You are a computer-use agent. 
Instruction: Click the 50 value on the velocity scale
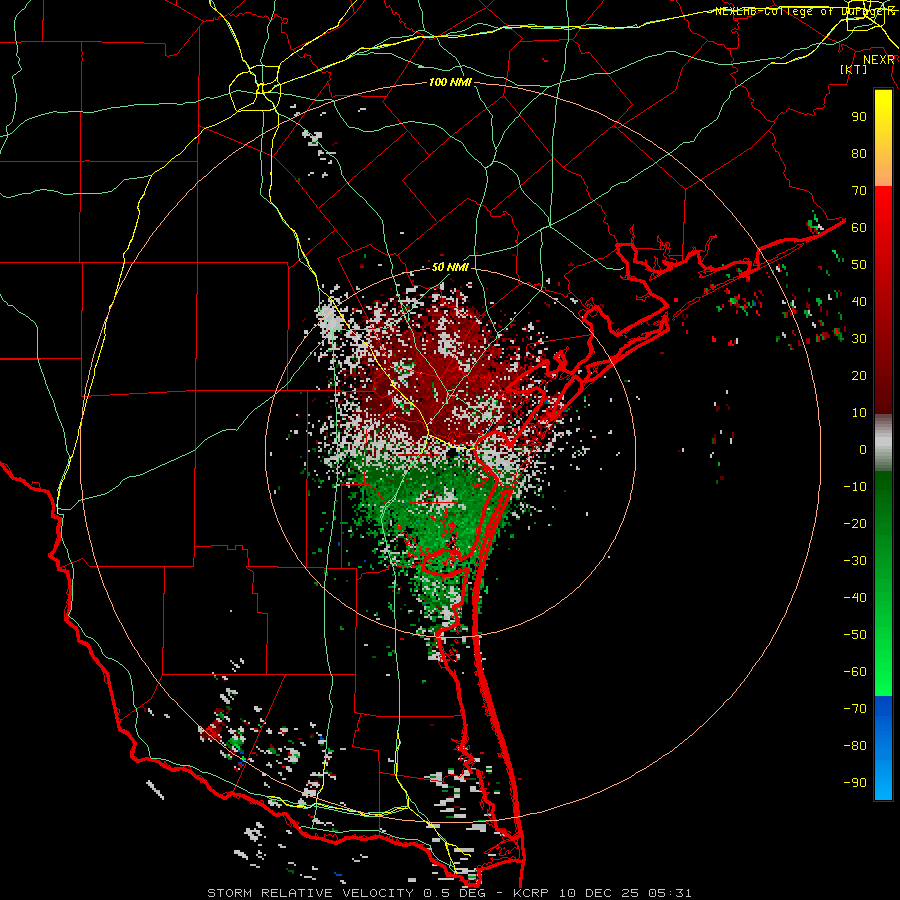tap(859, 265)
